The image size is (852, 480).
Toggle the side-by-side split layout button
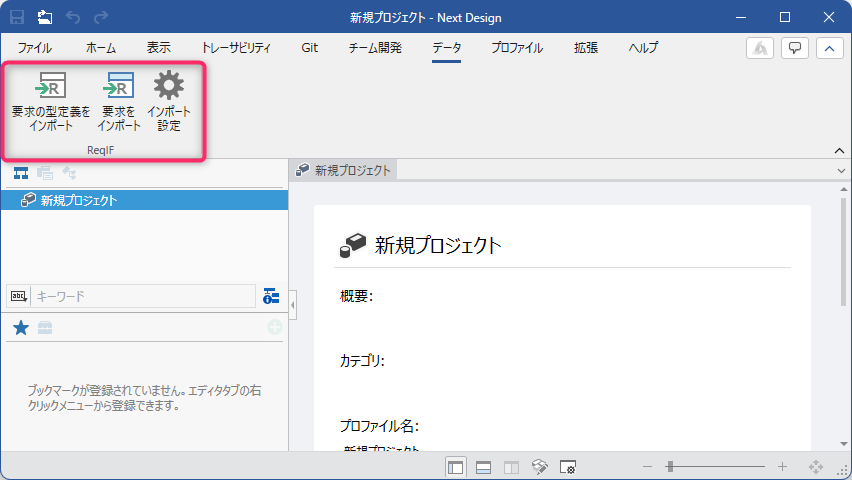point(511,467)
